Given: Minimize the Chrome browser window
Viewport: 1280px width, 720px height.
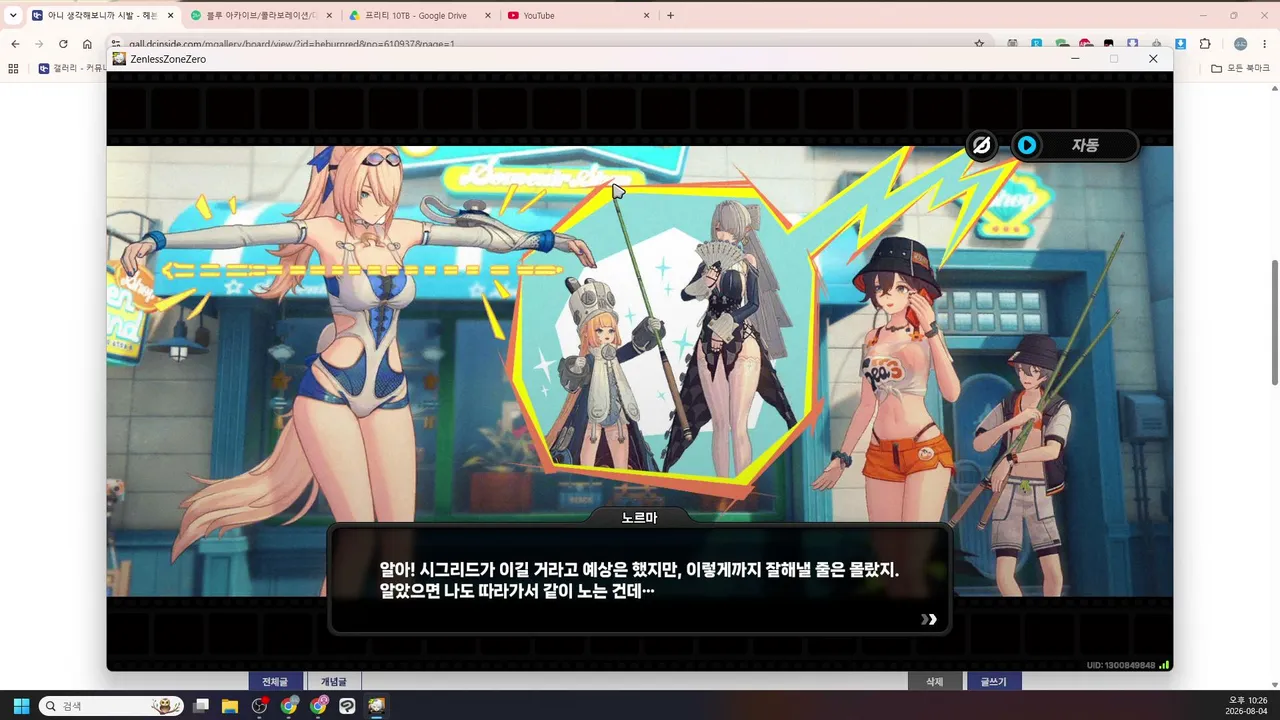Looking at the screenshot, I should click(x=1203, y=15).
